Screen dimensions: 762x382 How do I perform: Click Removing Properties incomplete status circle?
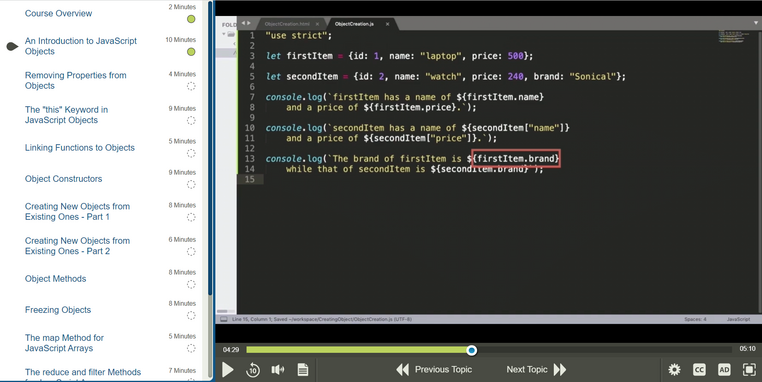click(191, 86)
